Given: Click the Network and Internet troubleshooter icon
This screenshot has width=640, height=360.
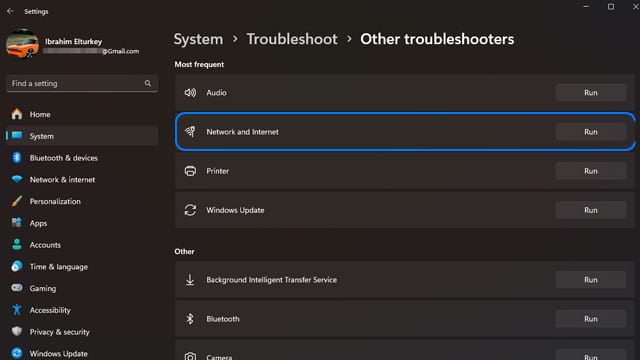Looking at the screenshot, I should tap(190, 132).
